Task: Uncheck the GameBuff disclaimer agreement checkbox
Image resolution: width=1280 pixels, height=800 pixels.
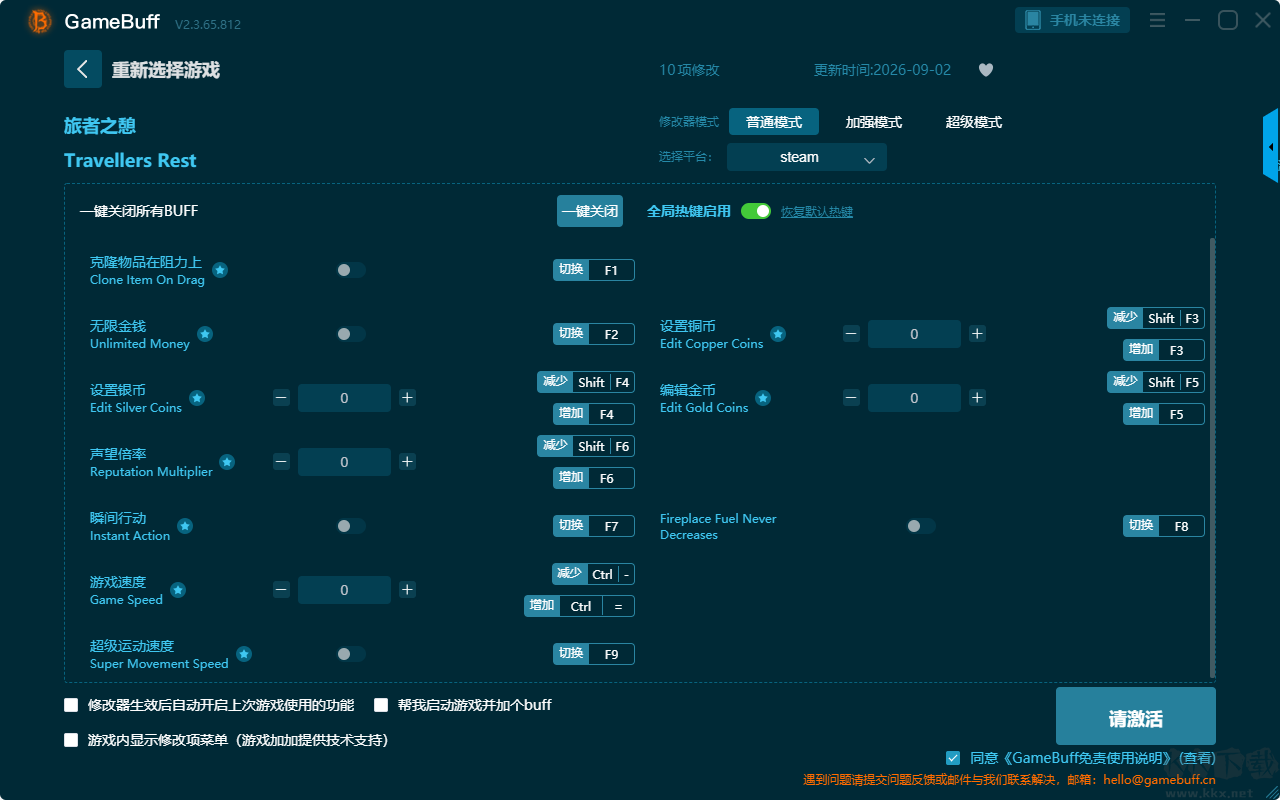Action: [x=953, y=758]
